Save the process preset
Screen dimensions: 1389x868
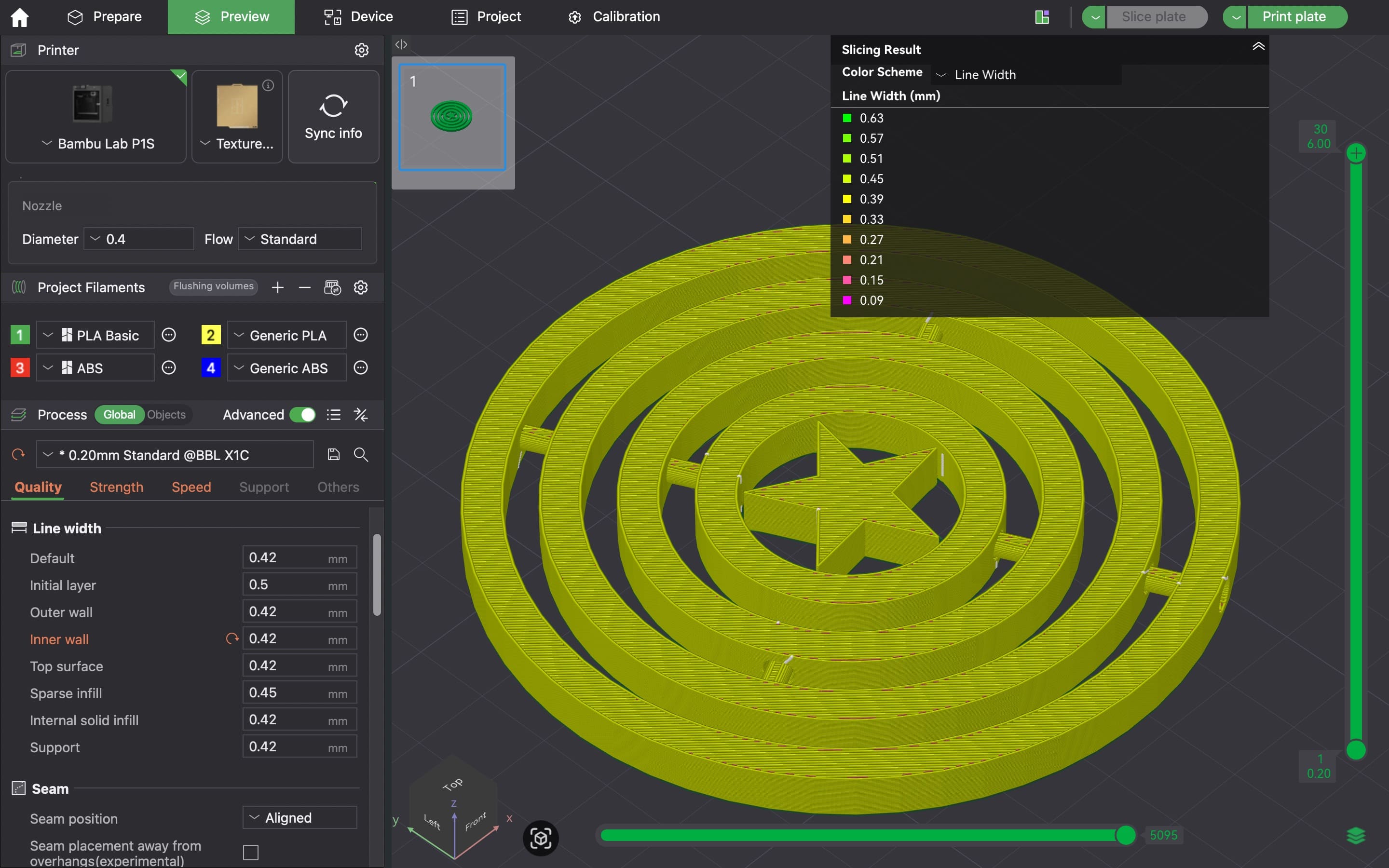tap(333, 455)
